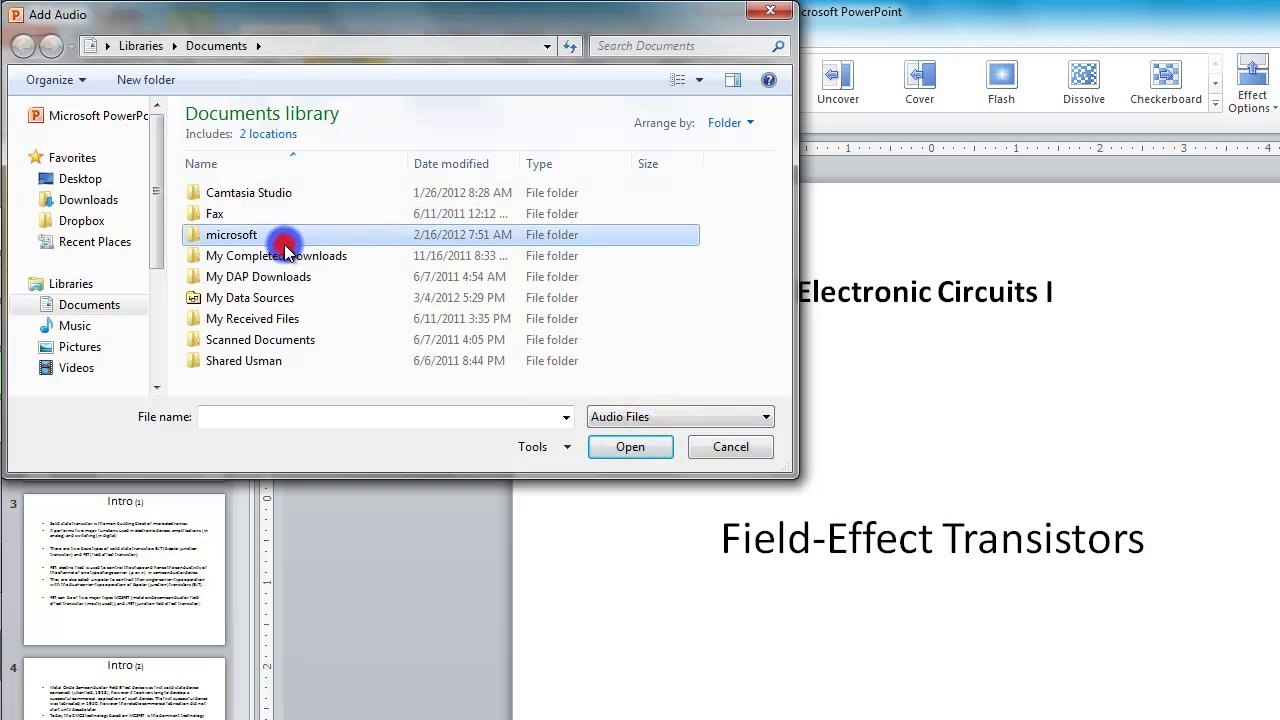Click Libraries in the address bar
The width and height of the screenshot is (1280, 720).
(x=141, y=46)
